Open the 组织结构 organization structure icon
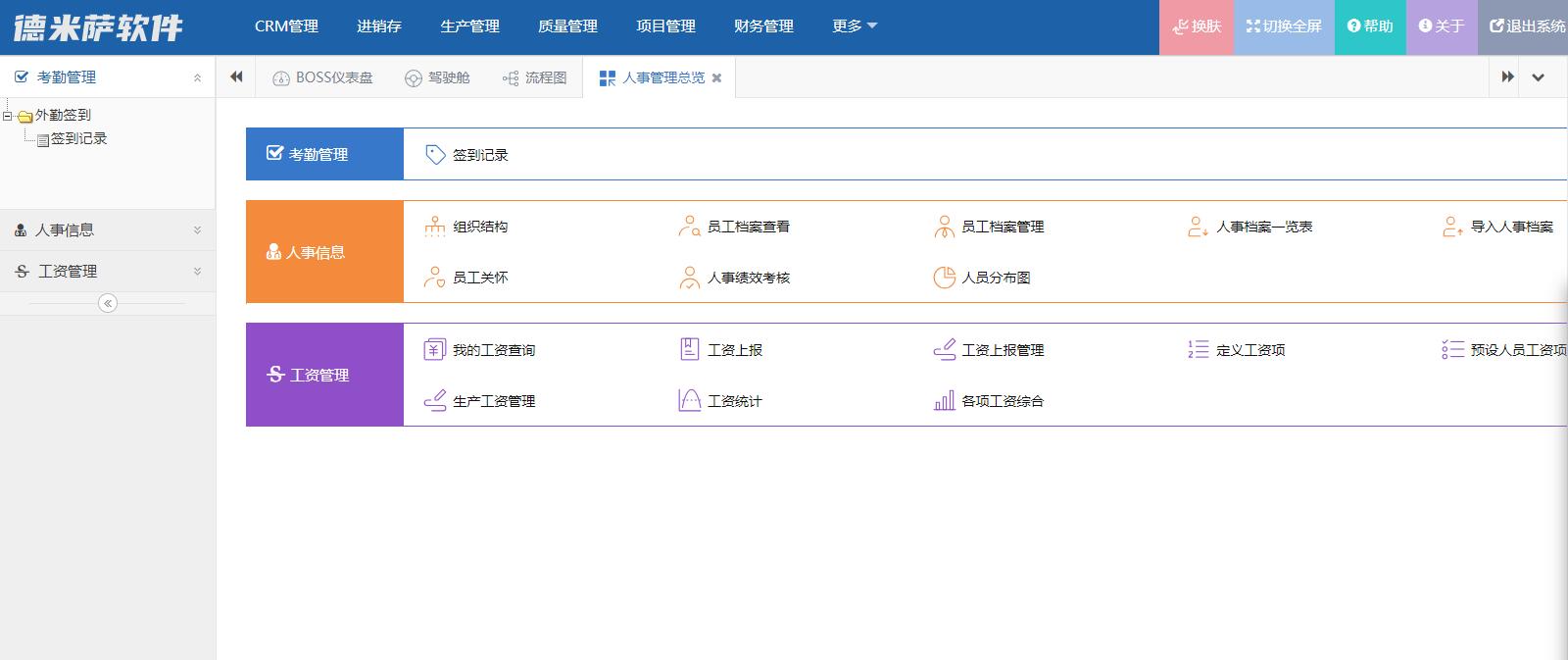This screenshot has height=660, width=1568. 435,227
